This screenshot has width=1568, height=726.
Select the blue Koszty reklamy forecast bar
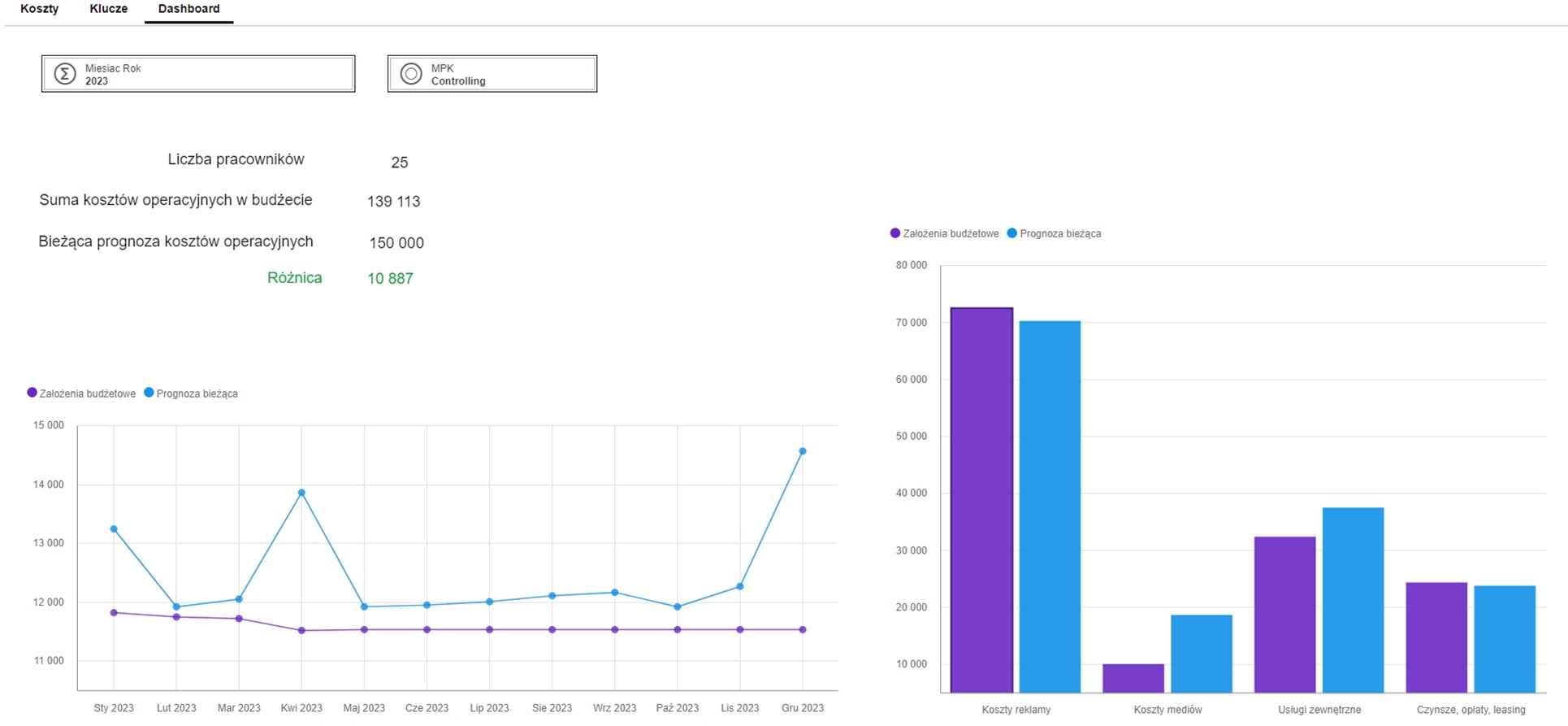1050,506
